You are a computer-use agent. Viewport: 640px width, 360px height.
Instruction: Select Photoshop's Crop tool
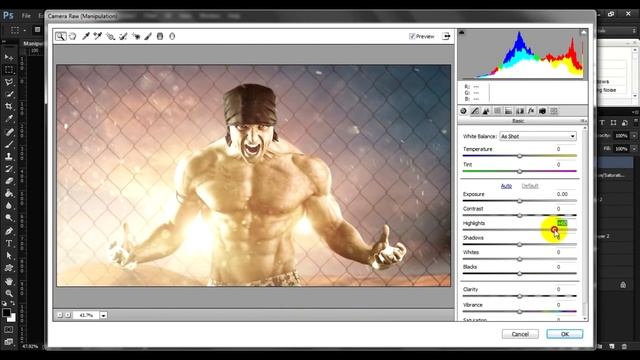click(x=9, y=107)
